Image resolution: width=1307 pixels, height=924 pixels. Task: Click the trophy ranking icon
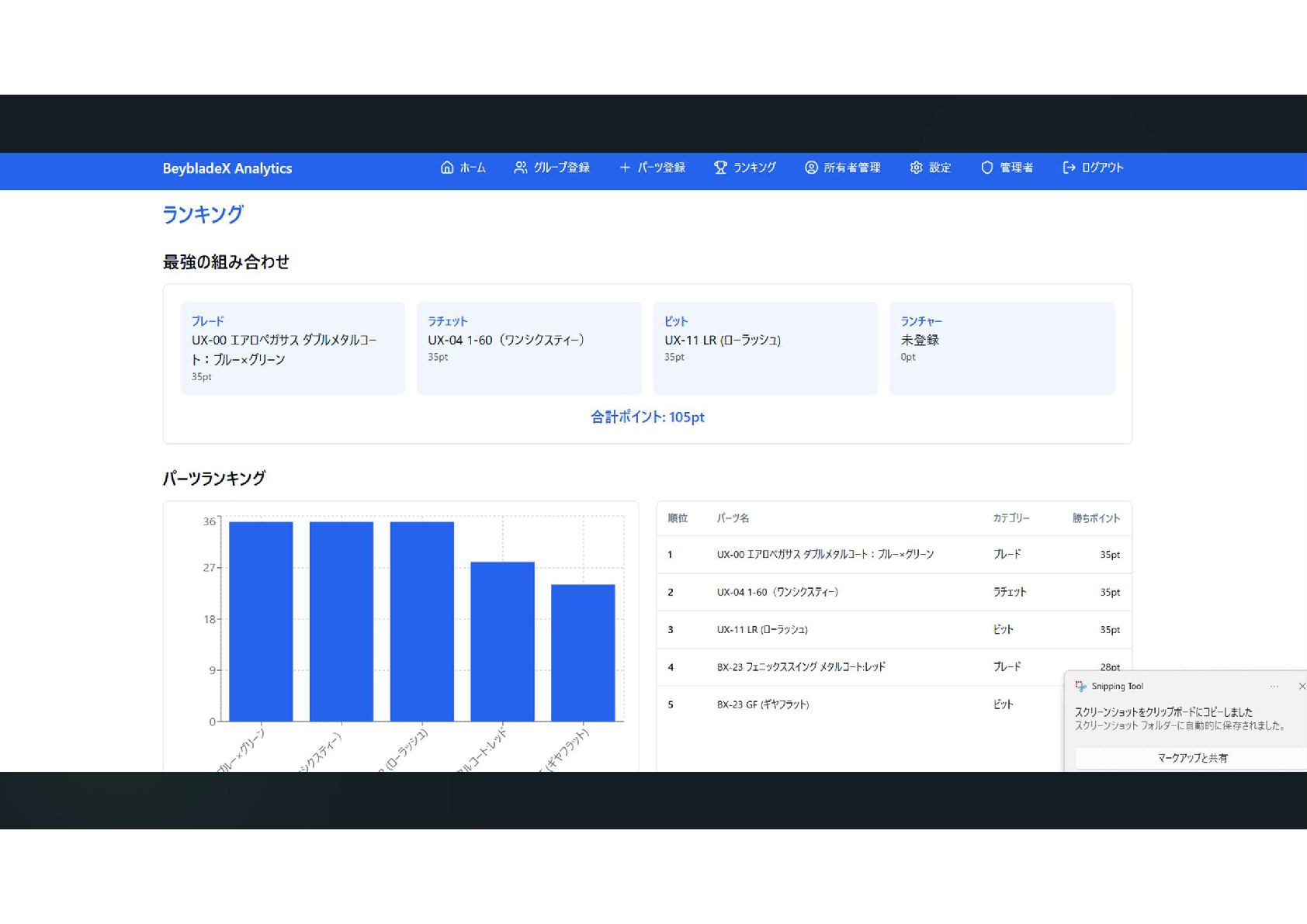pos(720,168)
